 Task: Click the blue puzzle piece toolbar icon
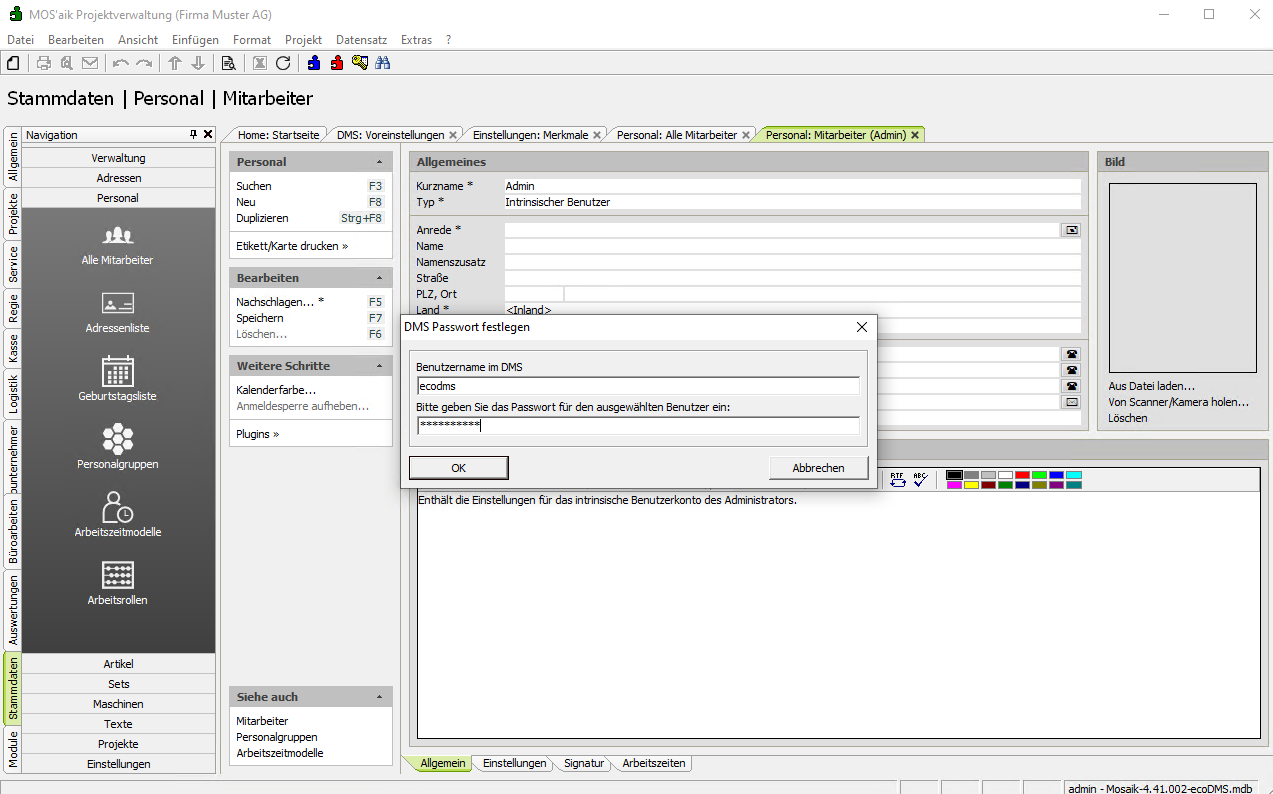point(314,63)
